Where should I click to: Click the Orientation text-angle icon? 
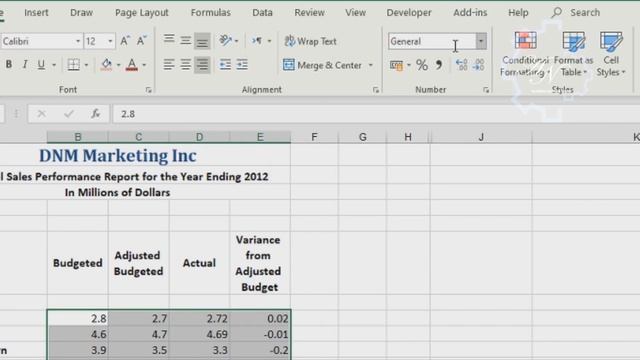[225, 40]
